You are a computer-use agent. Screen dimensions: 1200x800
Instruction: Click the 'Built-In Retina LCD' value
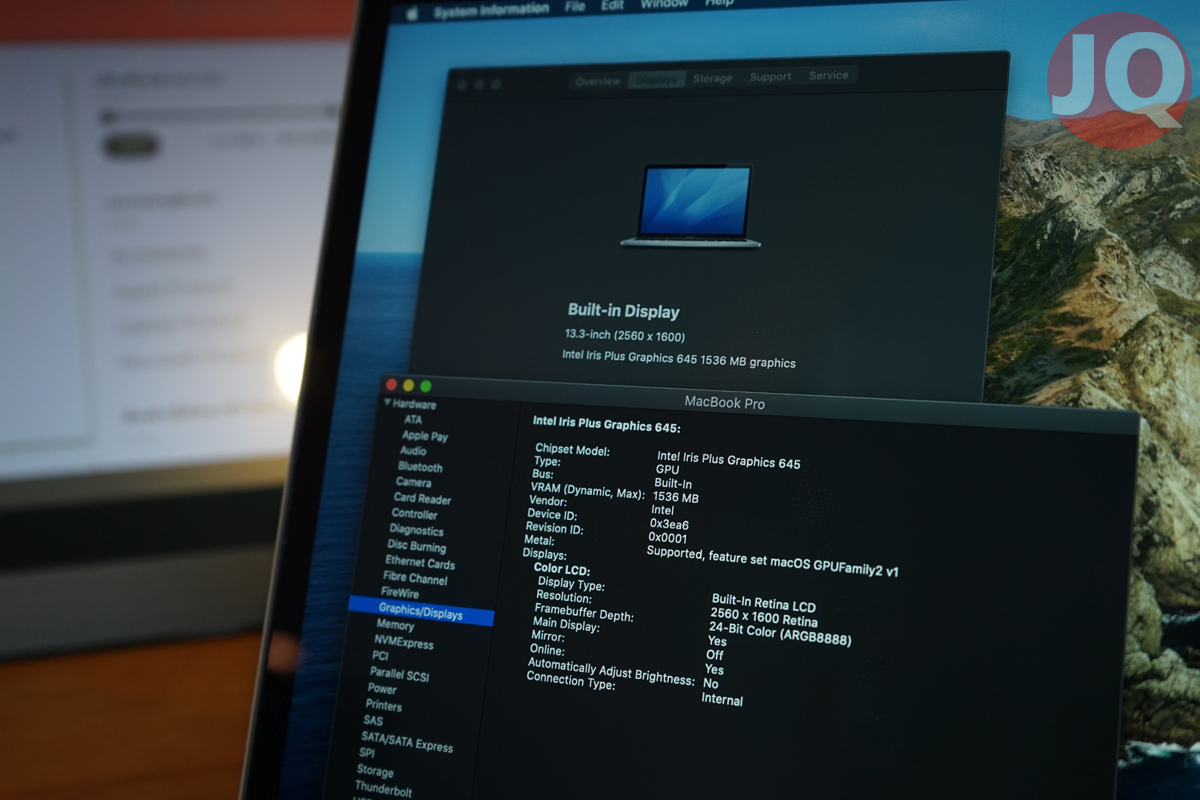(x=764, y=603)
